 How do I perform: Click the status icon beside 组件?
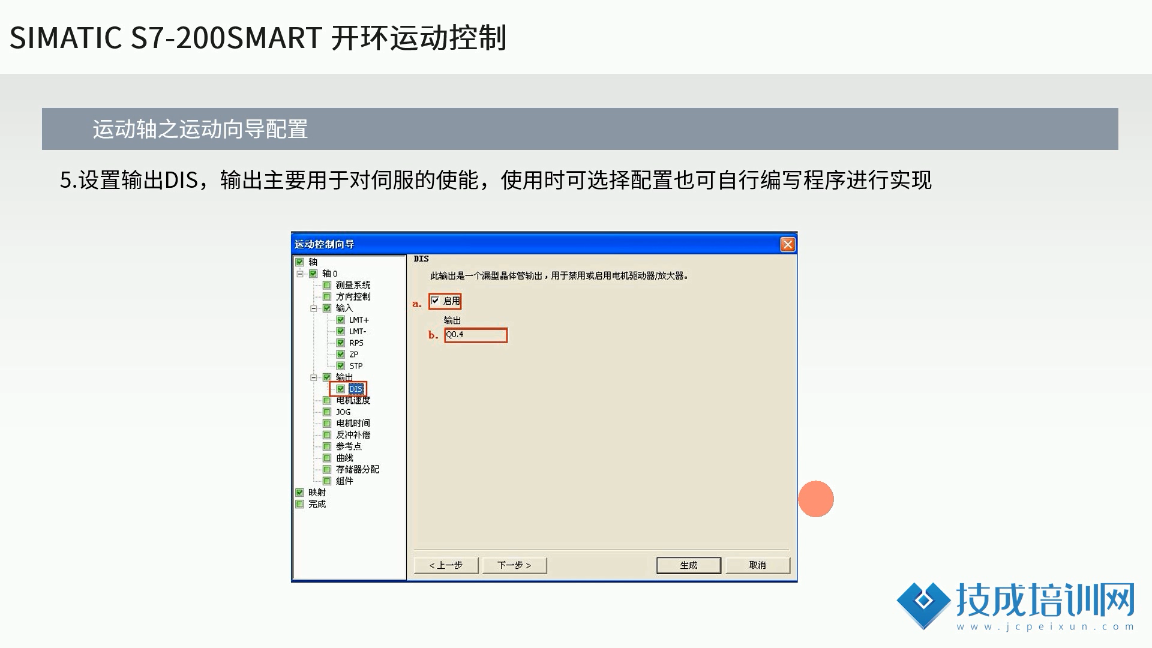pos(327,480)
